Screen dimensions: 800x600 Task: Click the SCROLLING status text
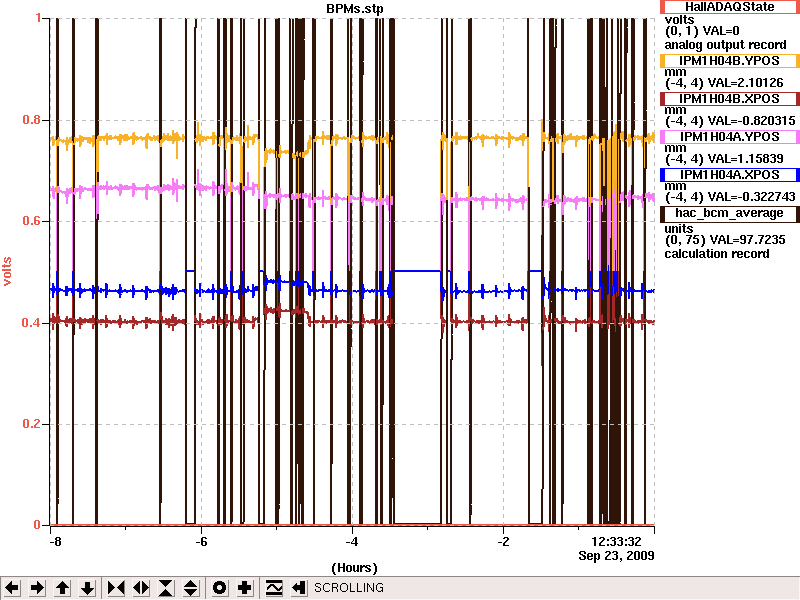(x=349, y=588)
